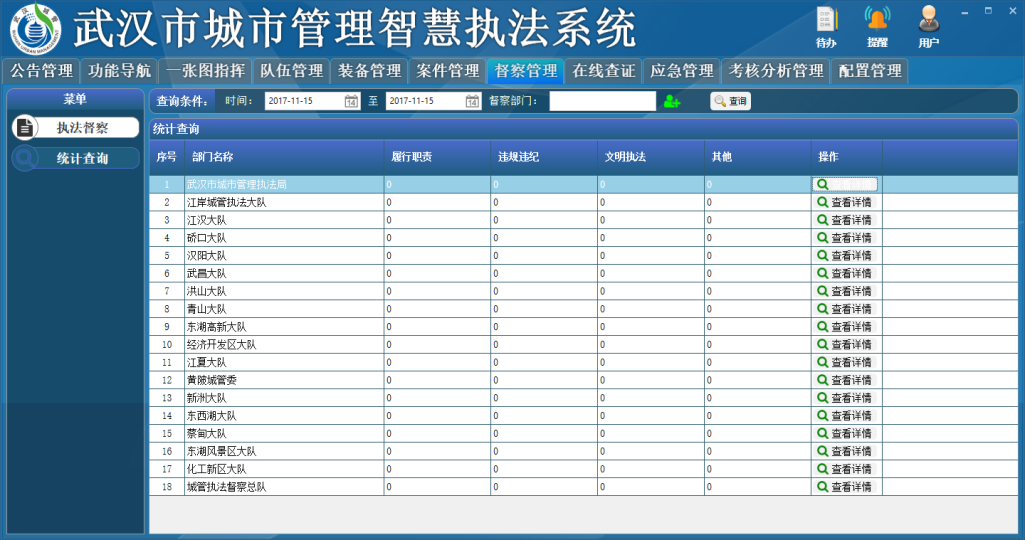
Task: View details for 城管执法督察总队
Action: (845, 487)
